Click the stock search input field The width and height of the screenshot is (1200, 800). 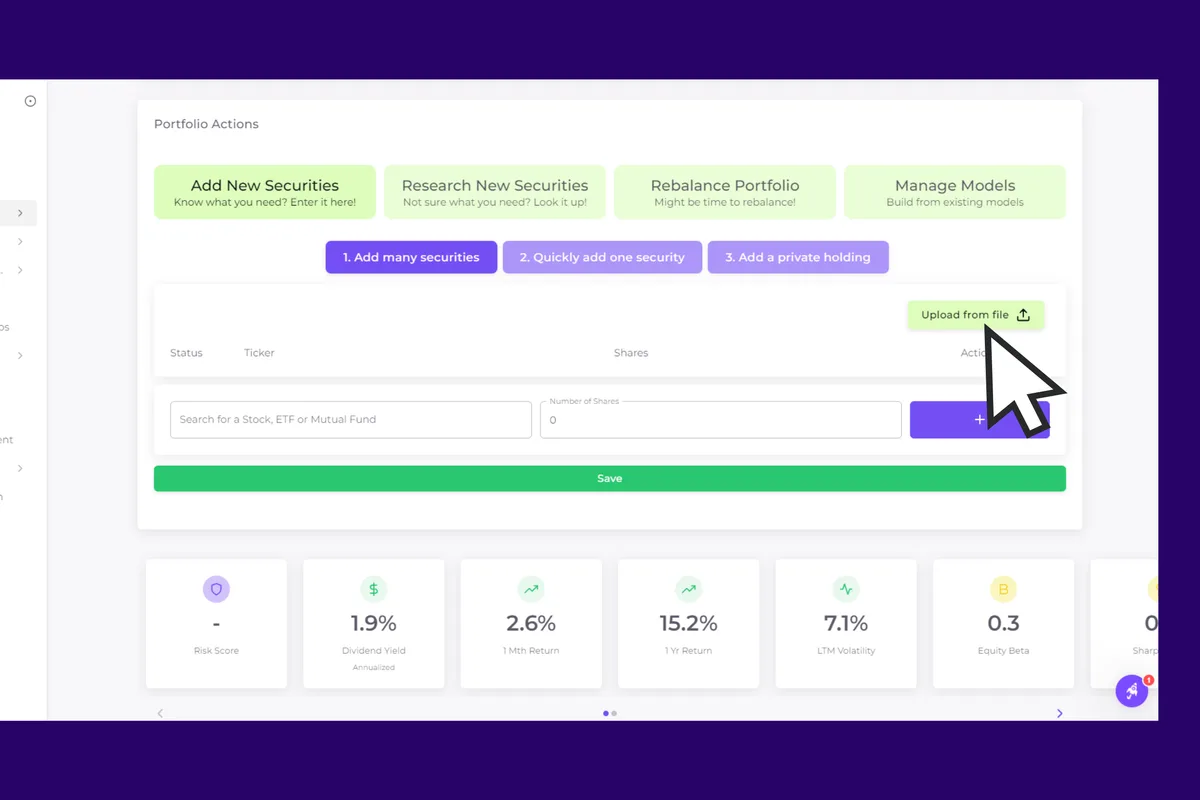coord(350,419)
